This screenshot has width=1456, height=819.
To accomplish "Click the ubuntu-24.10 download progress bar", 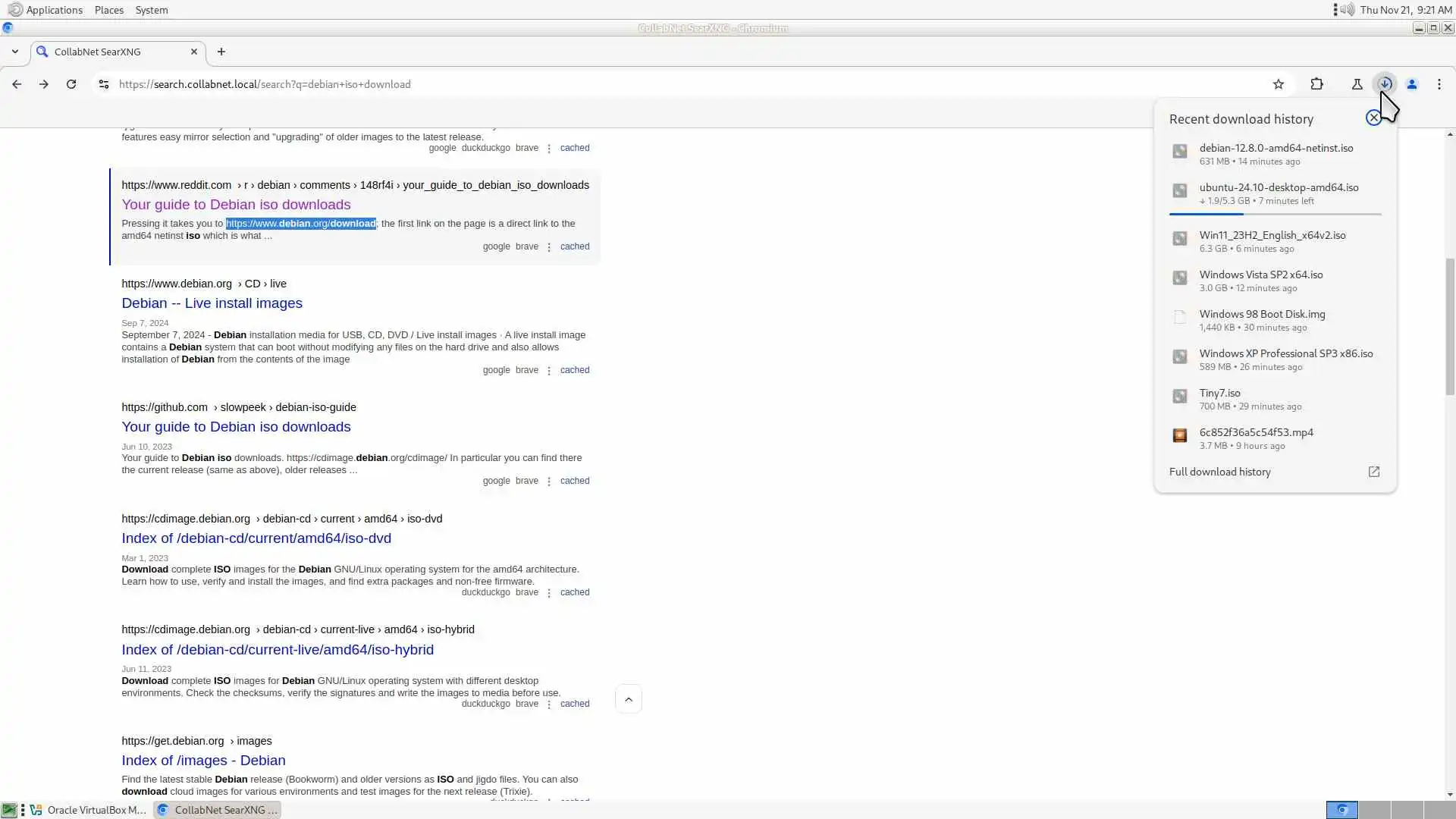I will click(1275, 215).
